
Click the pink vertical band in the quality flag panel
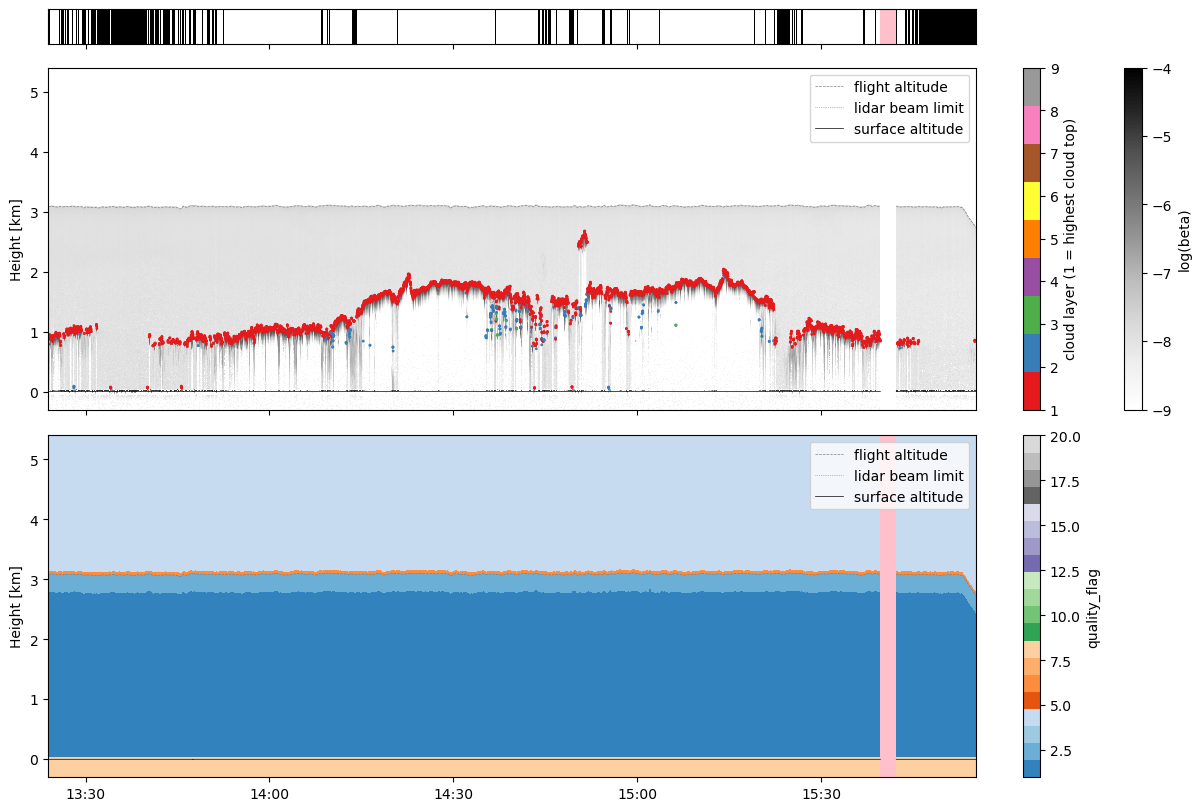(888, 606)
